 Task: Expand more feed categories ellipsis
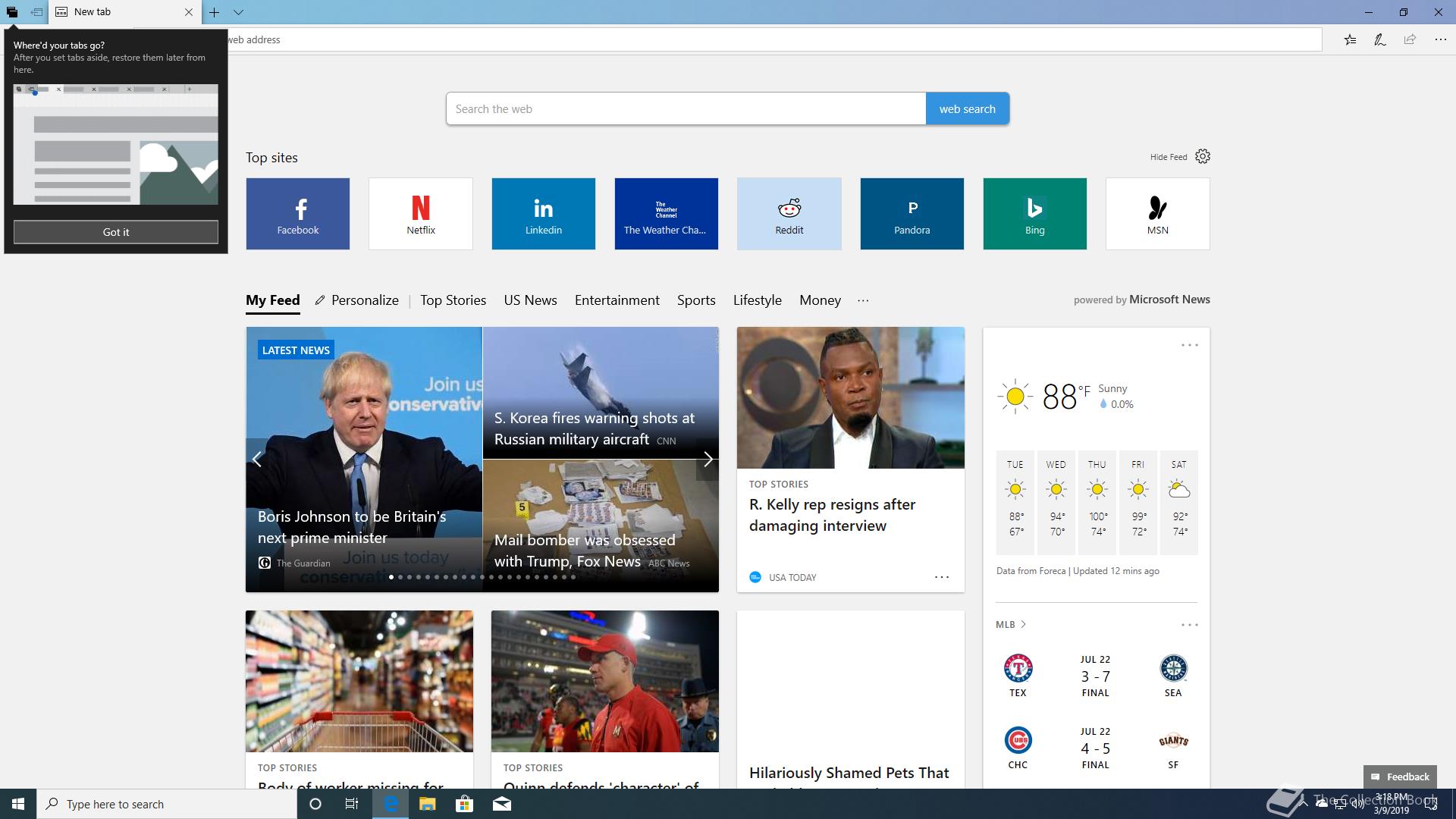tap(863, 300)
